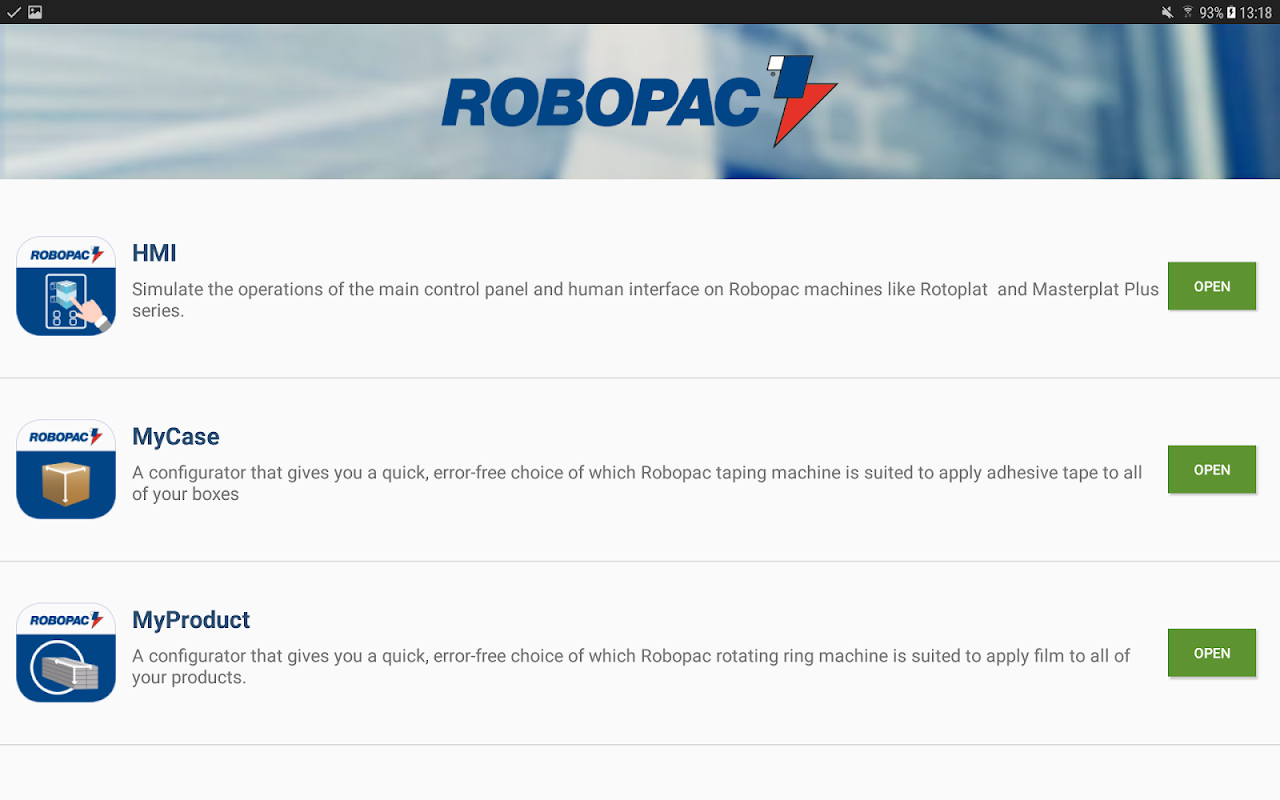Tap the 93% battery percentage
This screenshot has height=800, width=1280.
[1211, 12]
